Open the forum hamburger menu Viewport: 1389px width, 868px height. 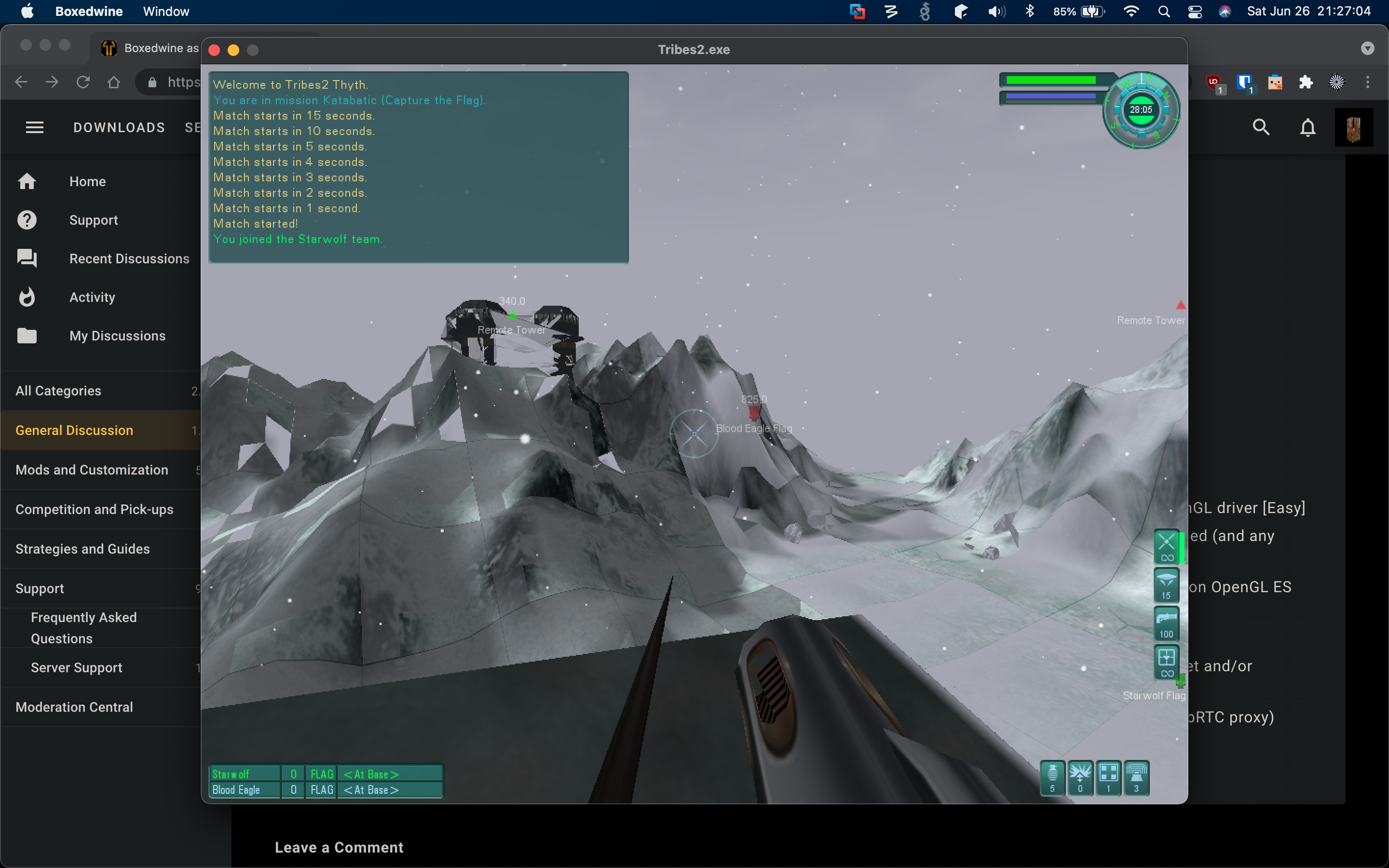point(35,127)
